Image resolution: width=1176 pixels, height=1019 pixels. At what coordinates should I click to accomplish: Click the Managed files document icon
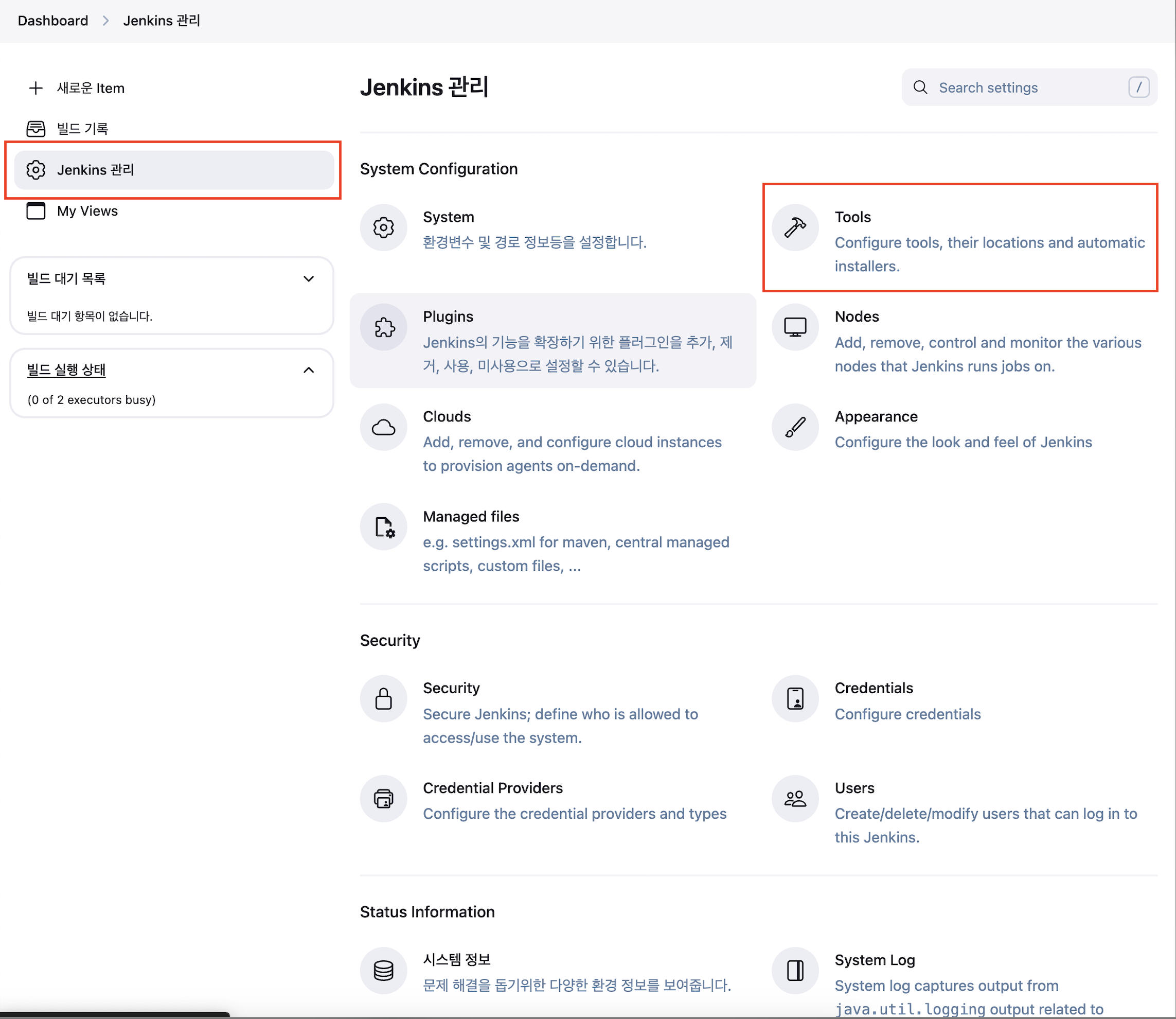[384, 527]
